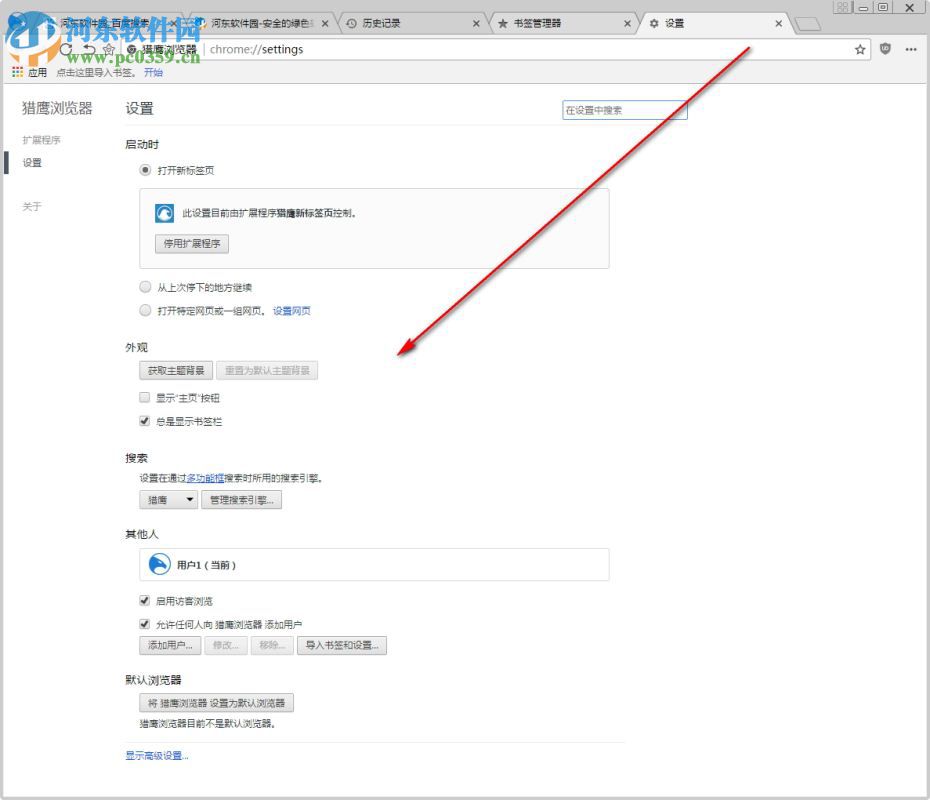Click the 应用 apps grid icon
The image size is (930, 800).
16,72
